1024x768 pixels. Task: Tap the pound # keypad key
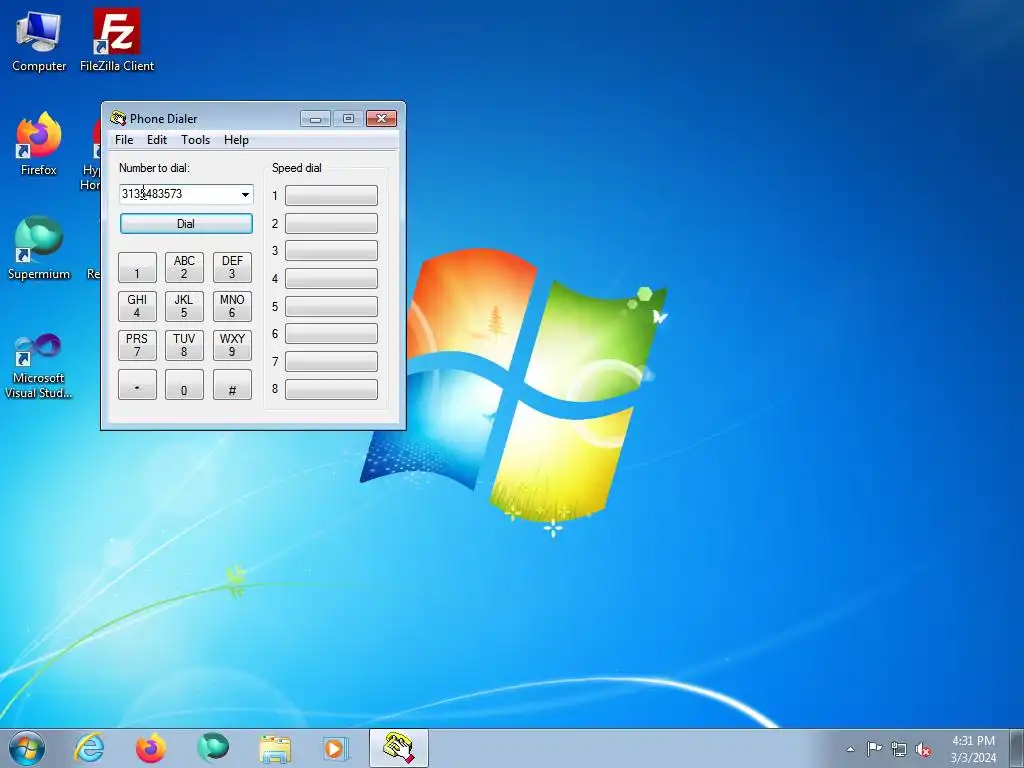click(x=232, y=385)
